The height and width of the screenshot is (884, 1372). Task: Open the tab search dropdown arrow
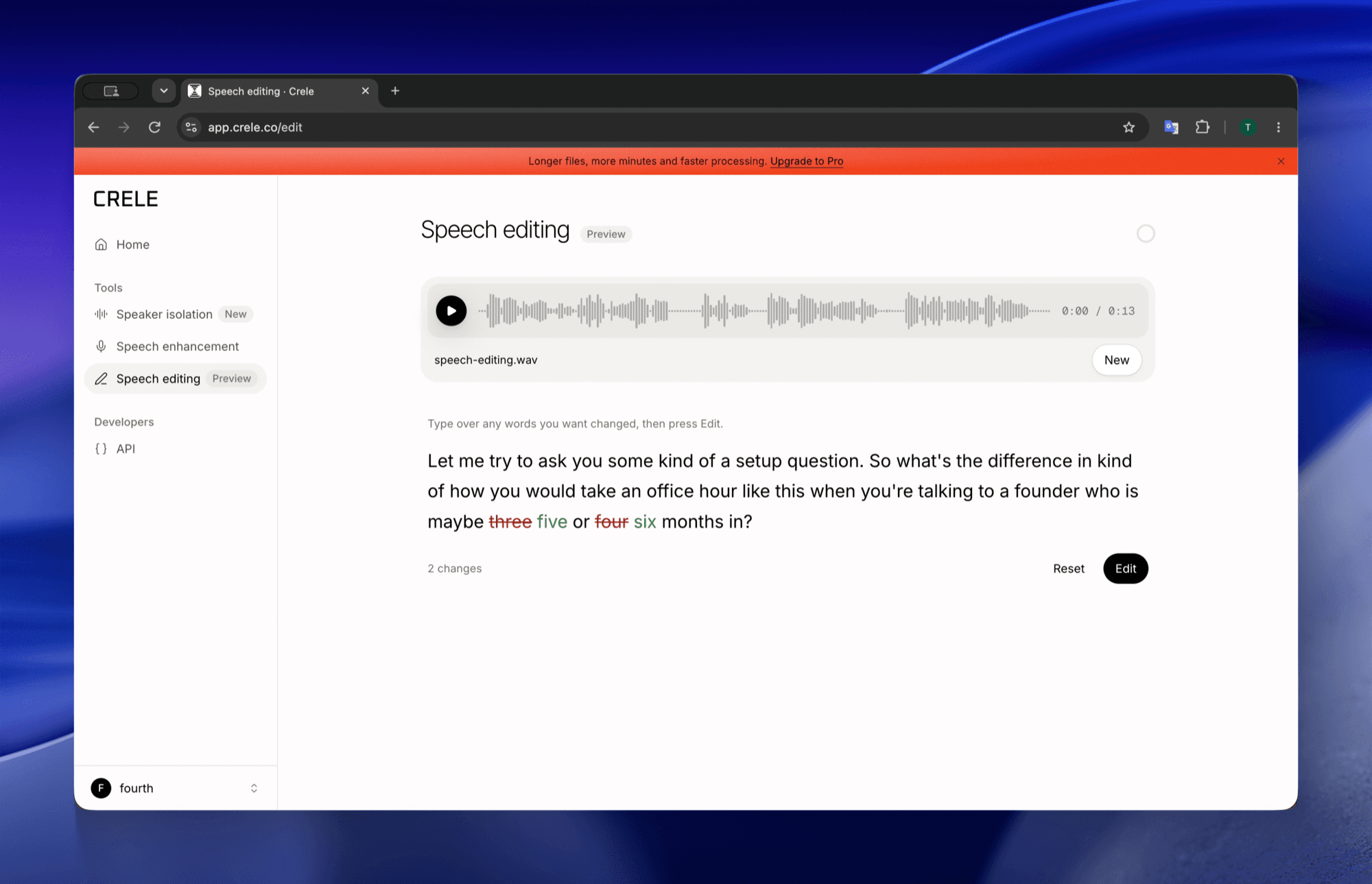(163, 91)
